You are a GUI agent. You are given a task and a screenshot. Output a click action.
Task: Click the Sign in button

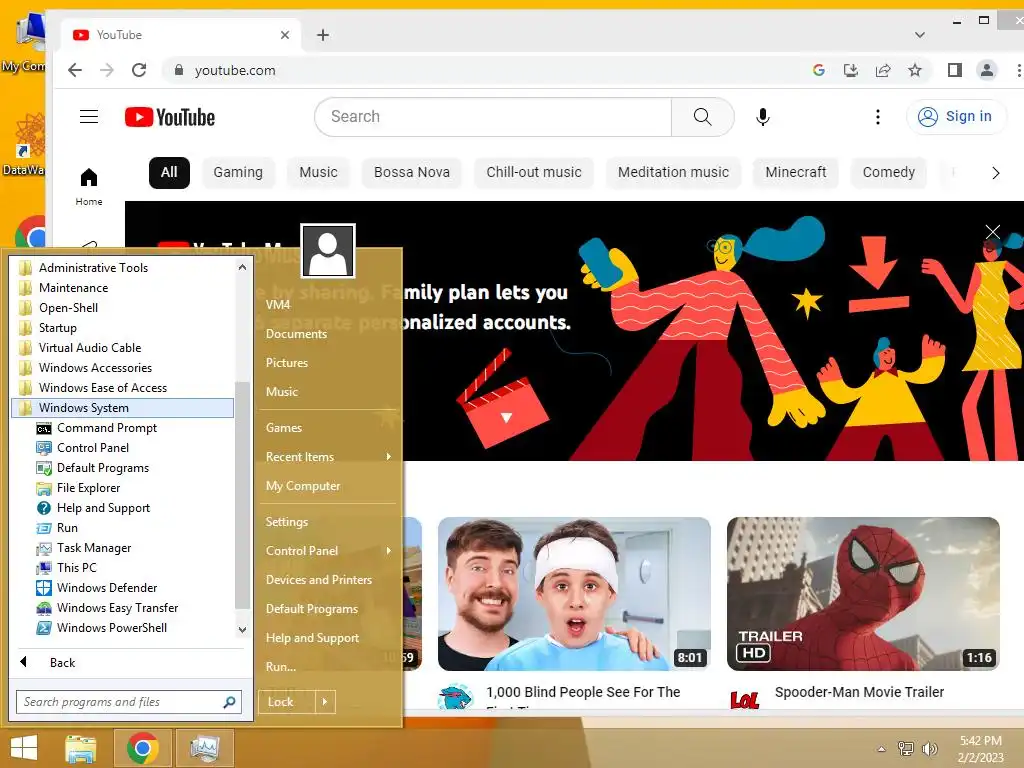pyautogui.click(x=956, y=117)
